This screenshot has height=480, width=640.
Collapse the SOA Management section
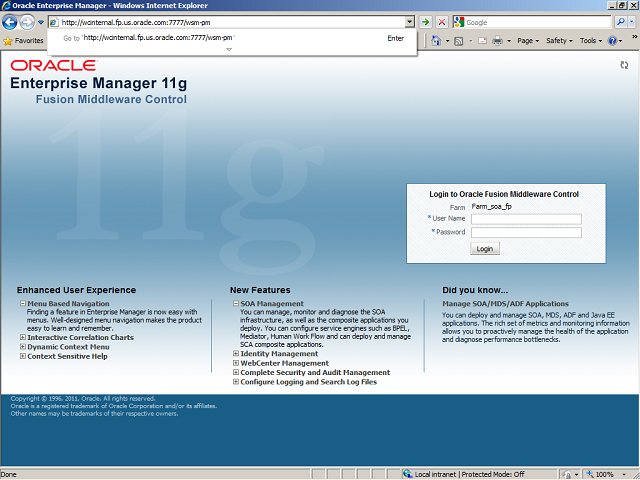pos(236,303)
